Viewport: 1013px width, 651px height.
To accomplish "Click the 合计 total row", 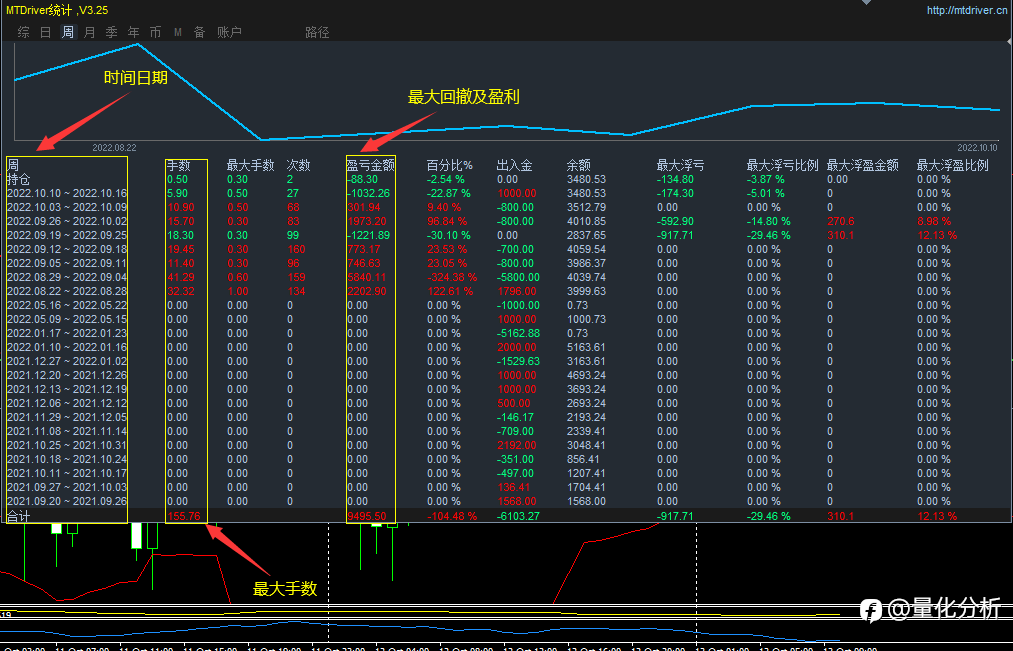I will (19, 516).
